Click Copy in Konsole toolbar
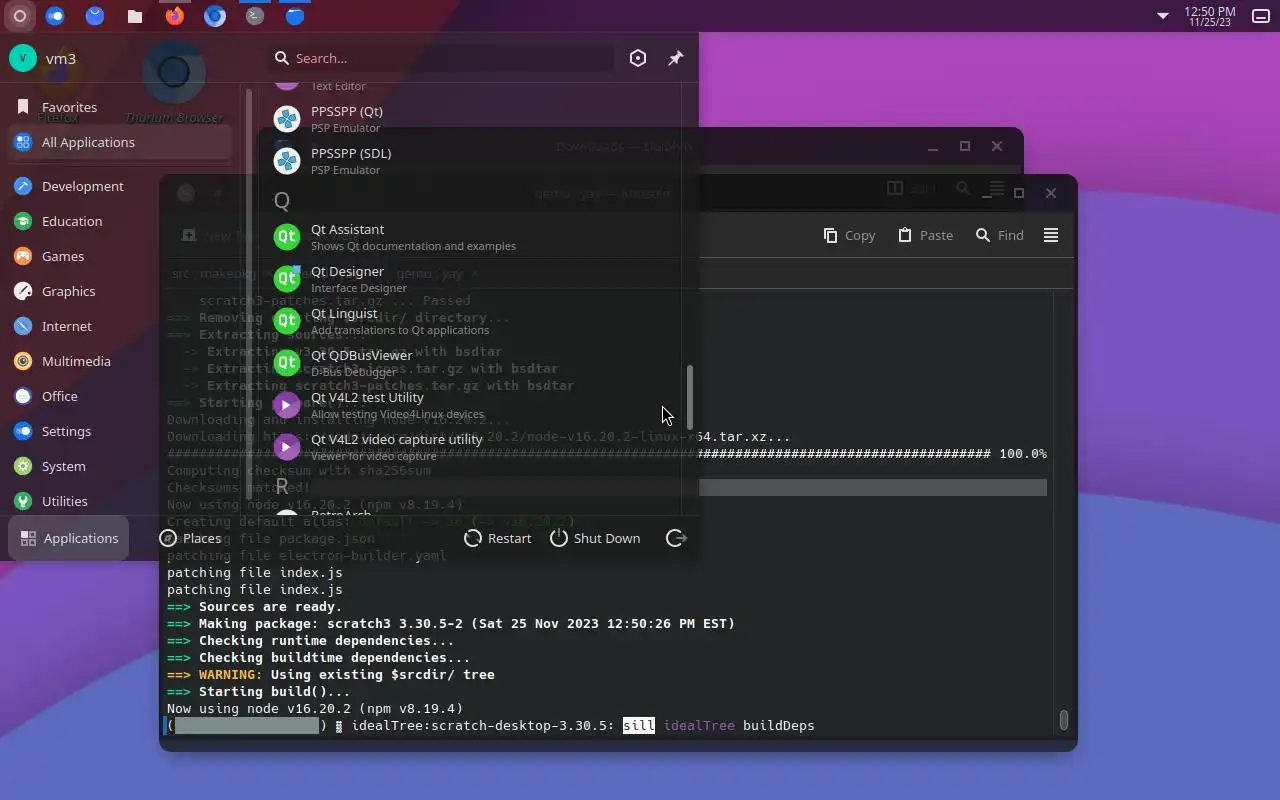 pos(849,235)
